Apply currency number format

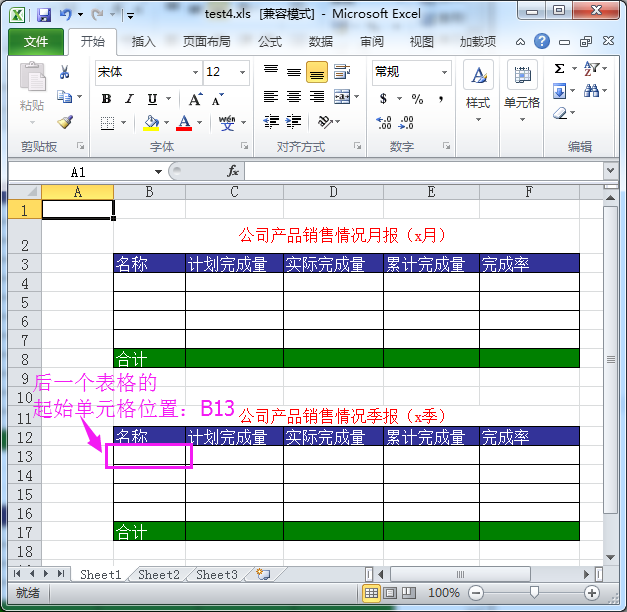click(x=383, y=99)
